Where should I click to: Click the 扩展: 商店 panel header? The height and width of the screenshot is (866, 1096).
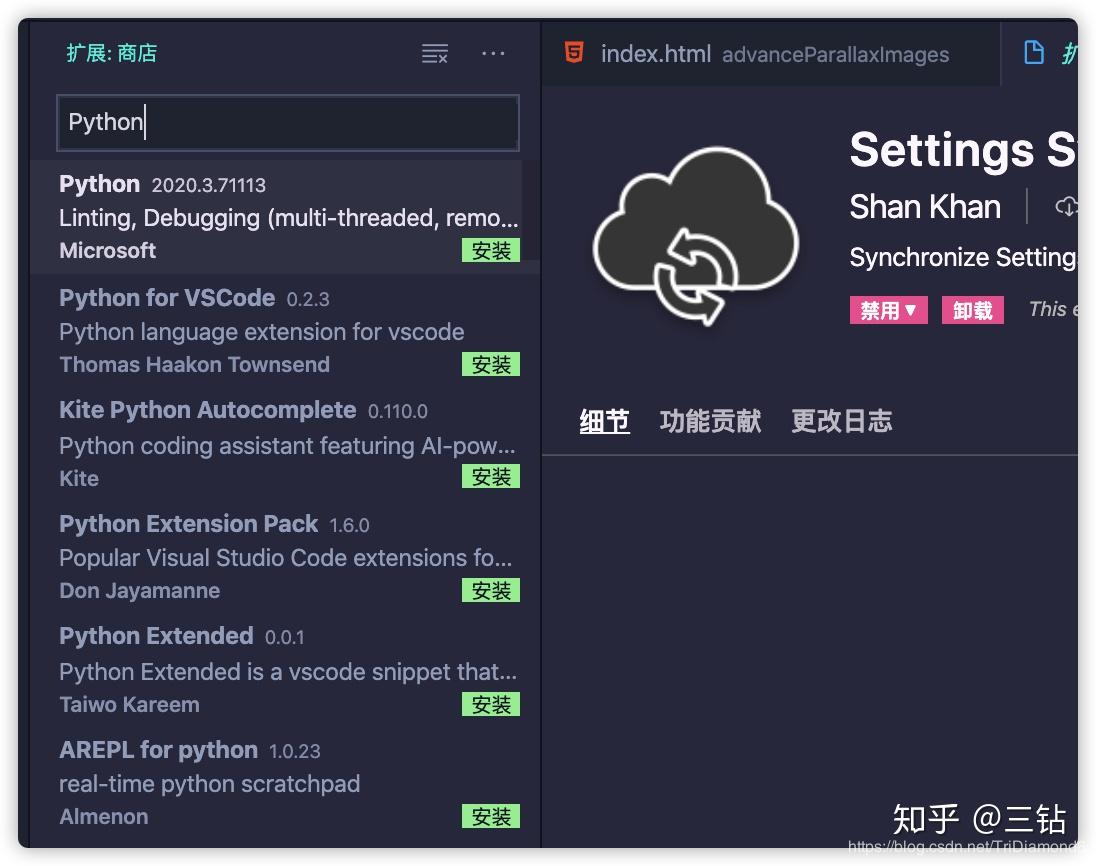point(113,52)
